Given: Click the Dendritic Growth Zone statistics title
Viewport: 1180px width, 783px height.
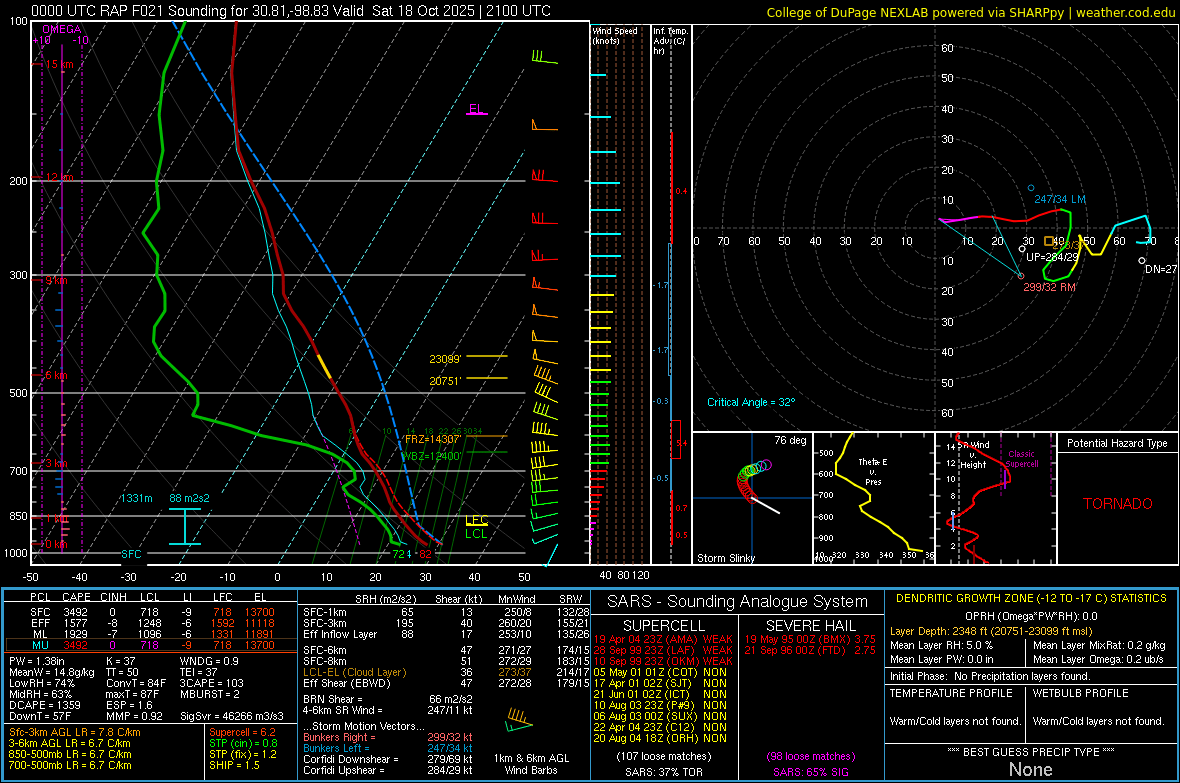Looking at the screenshot, I should [1031, 599].
